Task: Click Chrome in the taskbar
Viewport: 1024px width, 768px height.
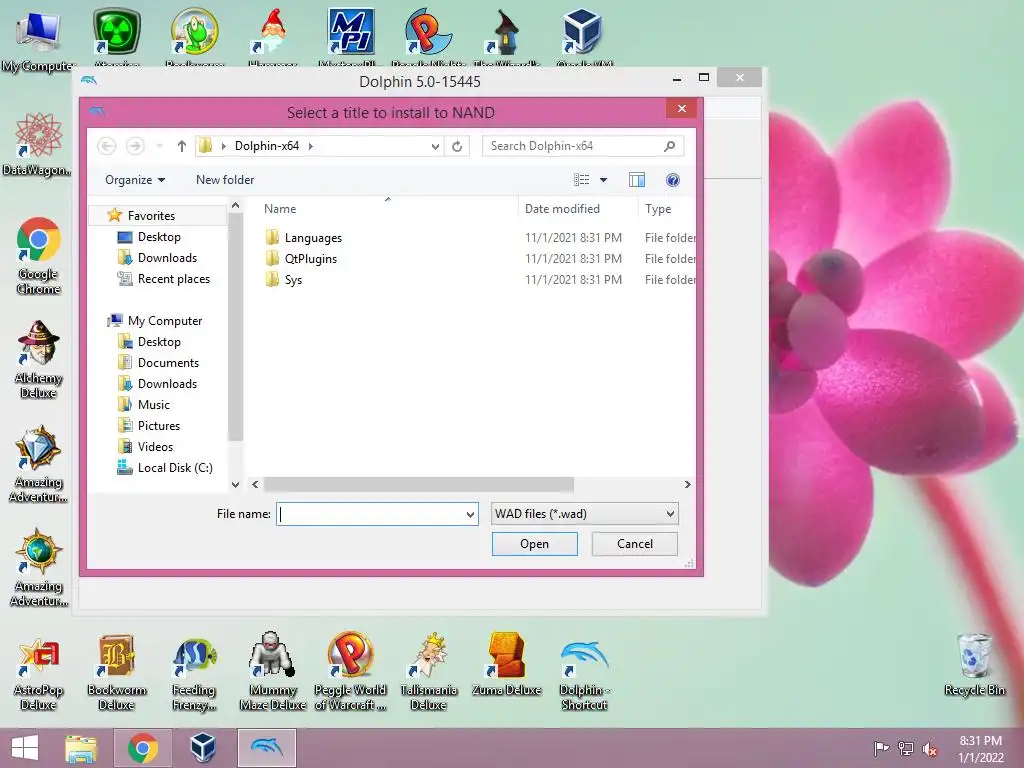Action: coord(143,748)
